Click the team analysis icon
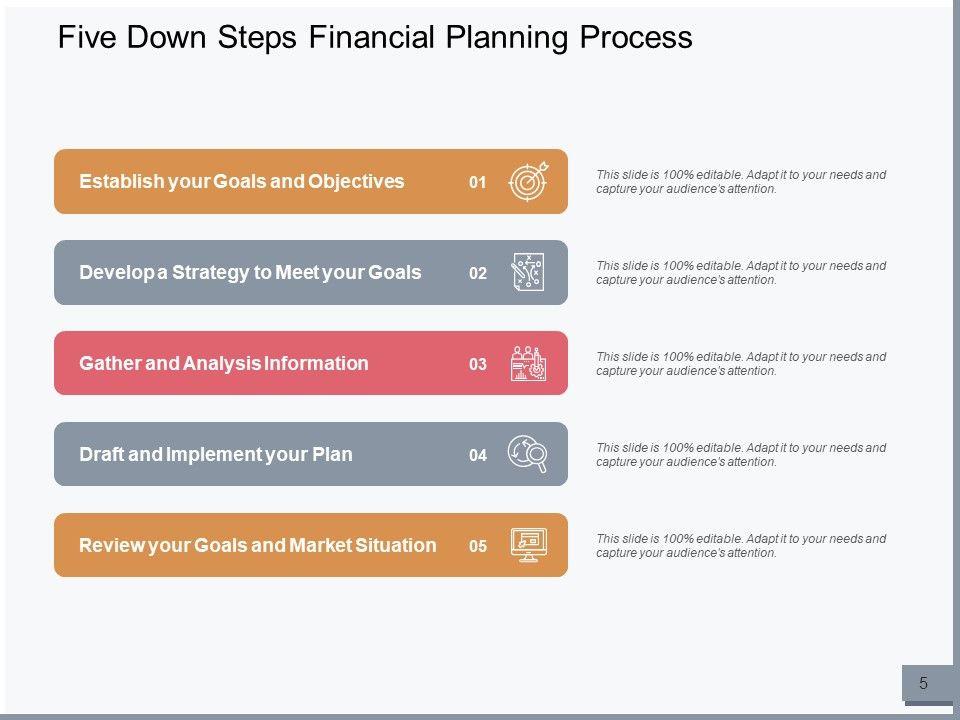This screenshot has height=720, width=960. click(x=528, y=363)
